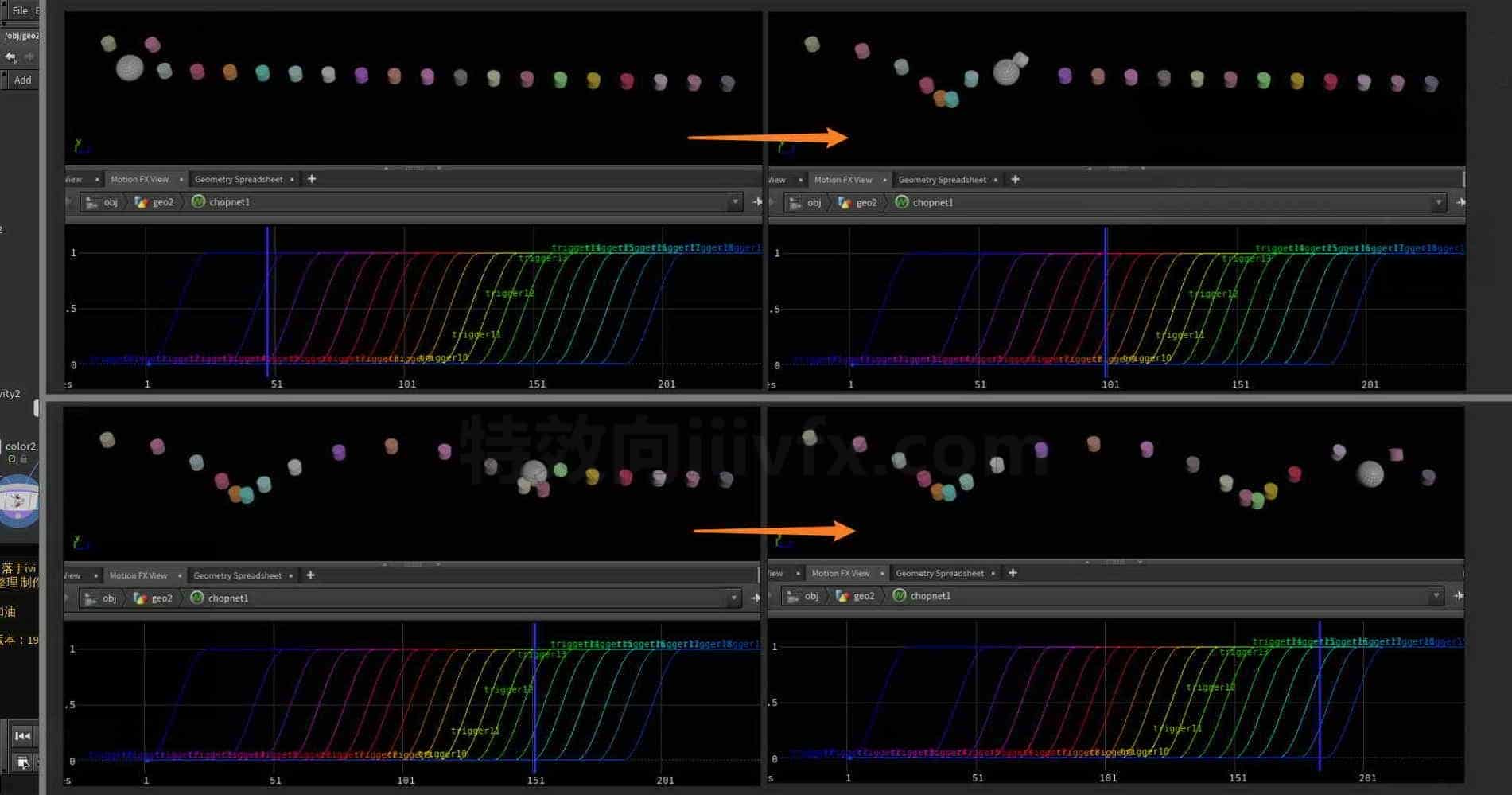1512x795 pixels.
Task: Click the back navigation arrow in the left sidebar
Action: [x=10, y=57]
